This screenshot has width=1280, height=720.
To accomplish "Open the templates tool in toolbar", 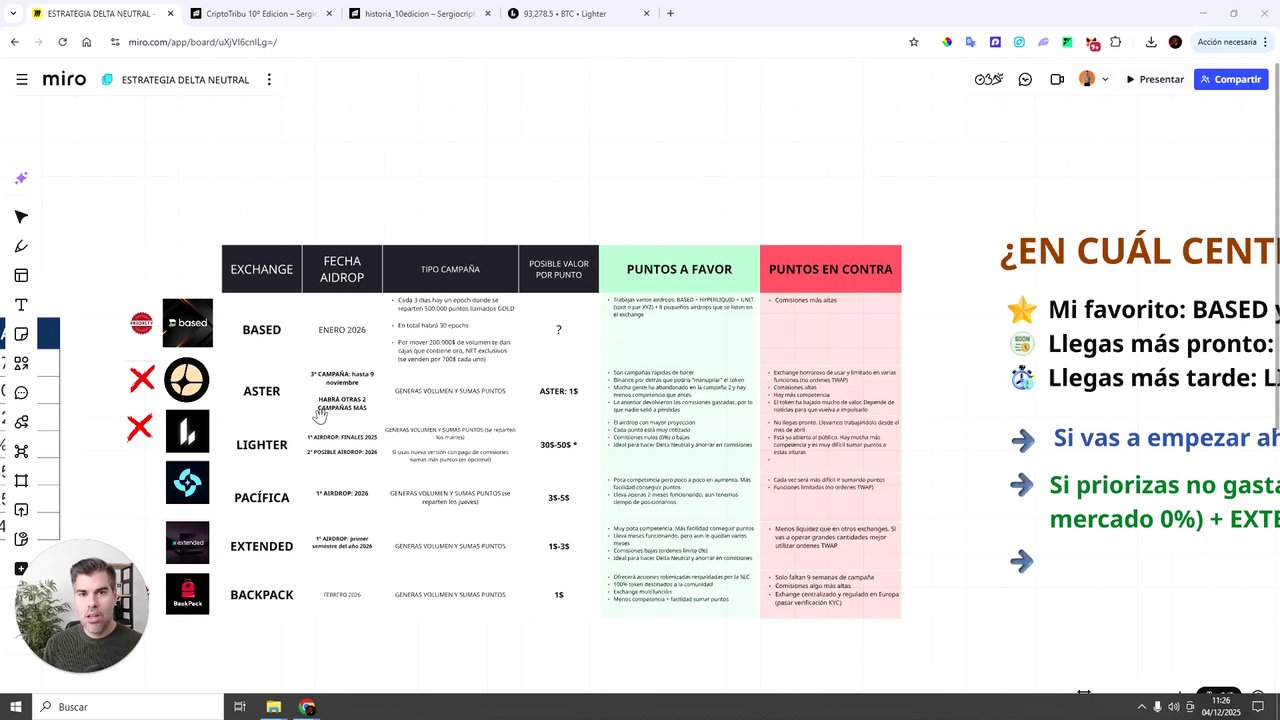I will coord(21,275).
